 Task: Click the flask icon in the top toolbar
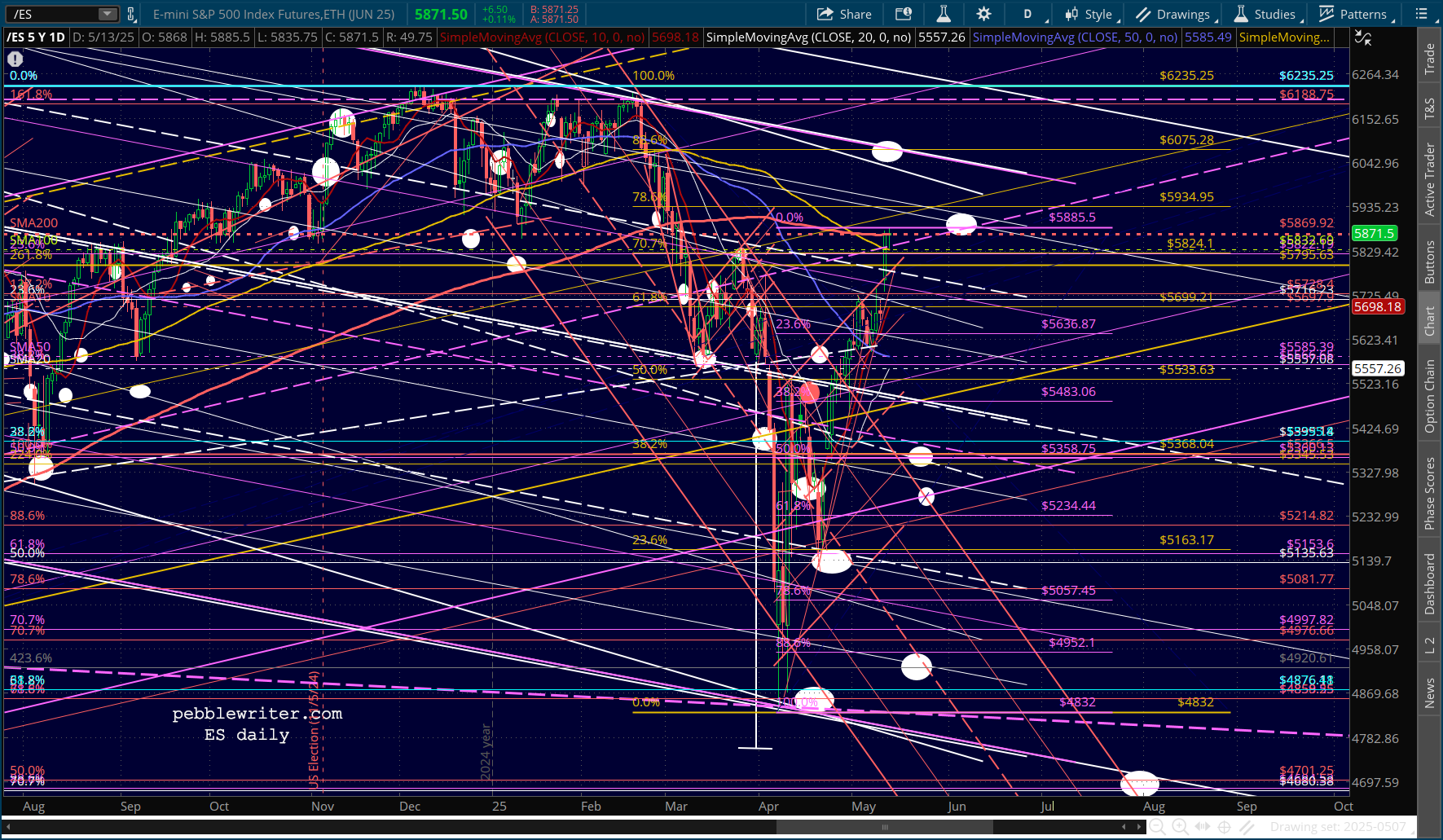[944, 14]
